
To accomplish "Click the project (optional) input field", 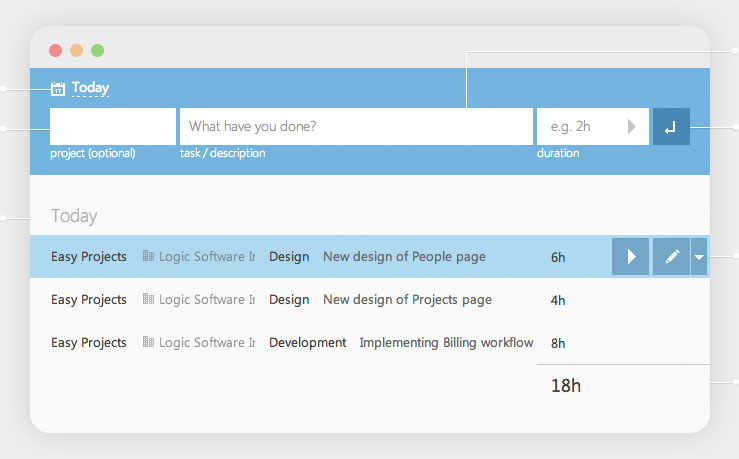I will pos(113,126).
